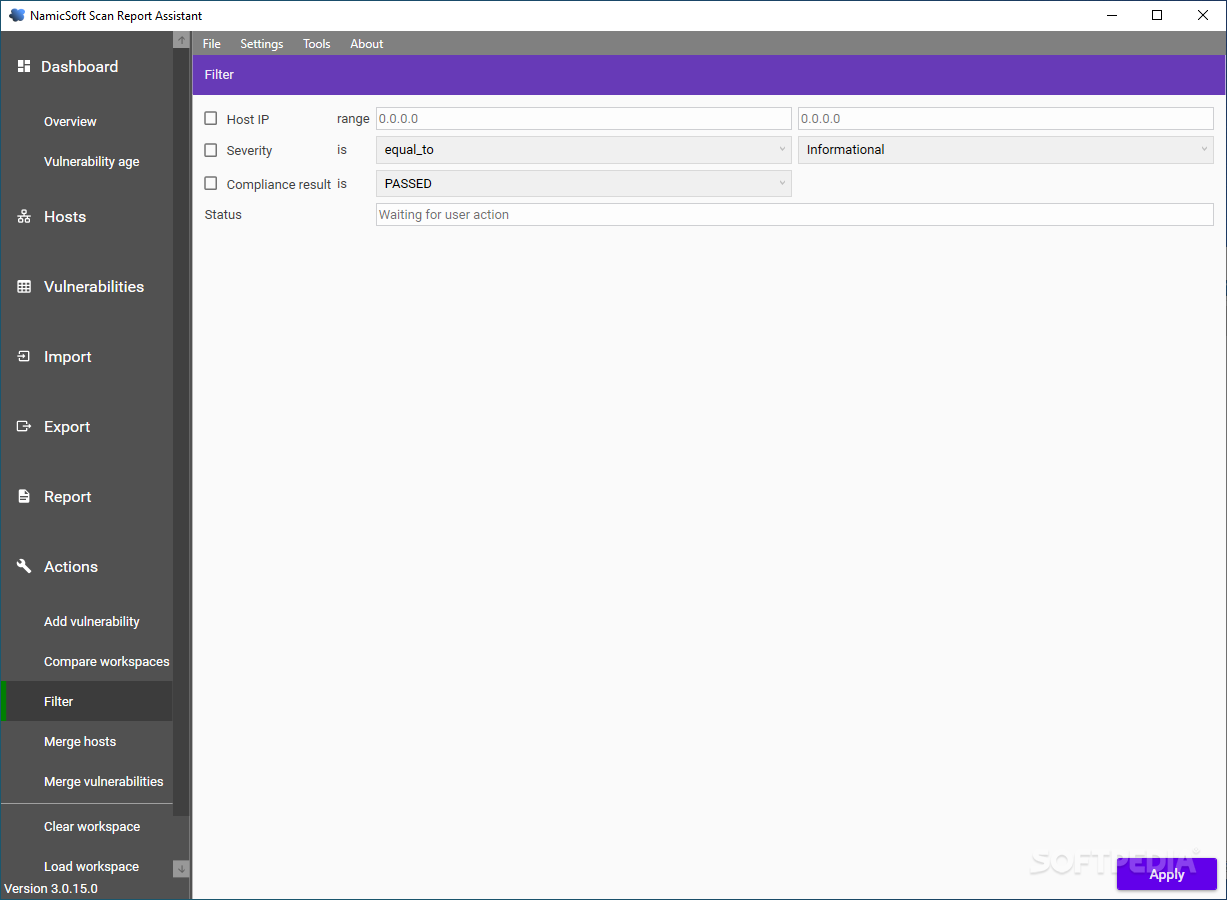Screen dimensions: 1227x900
Task: Open the Tools menu
Action: point(317,44)
